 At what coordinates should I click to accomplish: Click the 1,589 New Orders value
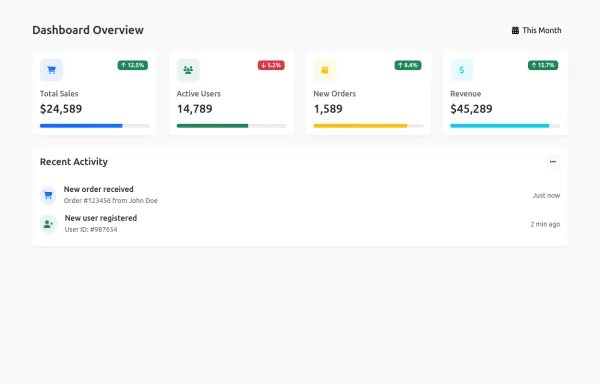pyautogui.click(x=328, y=109)
